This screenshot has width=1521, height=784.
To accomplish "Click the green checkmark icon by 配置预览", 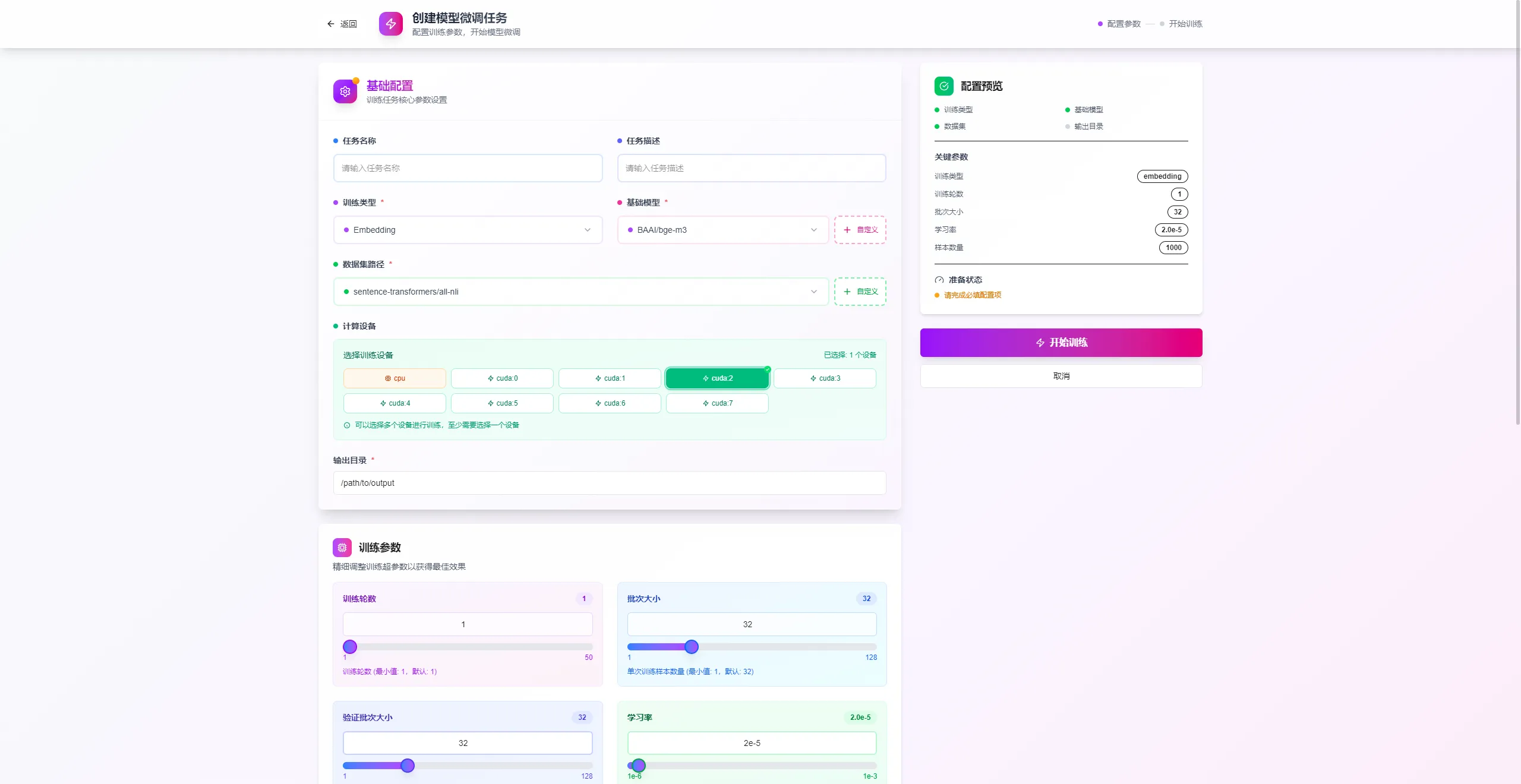I will 943,86.
